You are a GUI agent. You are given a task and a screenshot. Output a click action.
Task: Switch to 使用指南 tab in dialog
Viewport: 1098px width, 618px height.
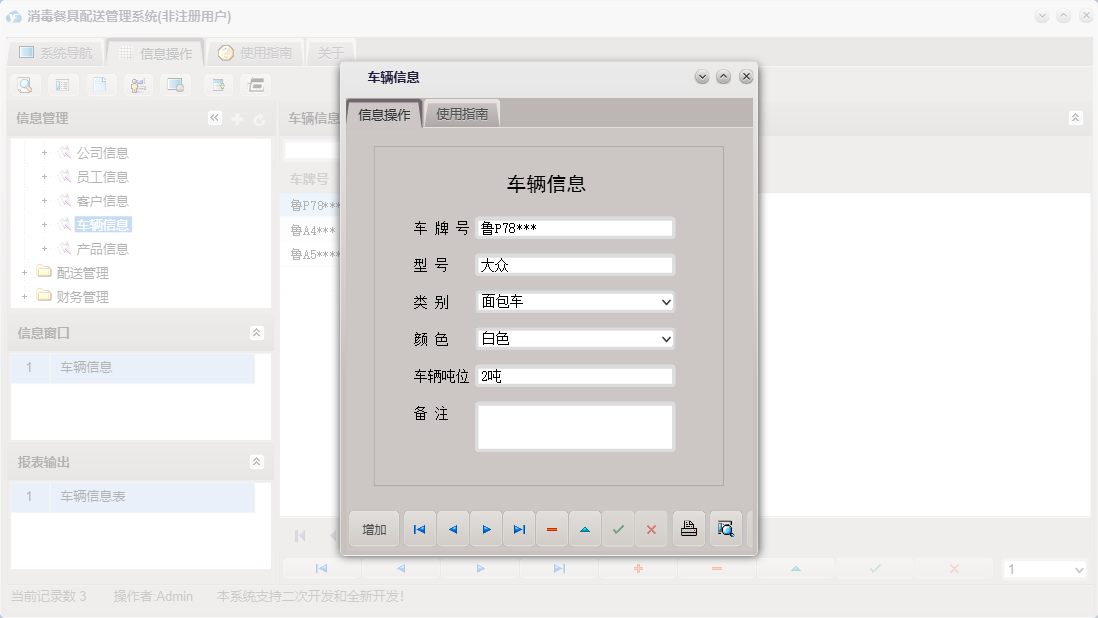click(461, 113)
